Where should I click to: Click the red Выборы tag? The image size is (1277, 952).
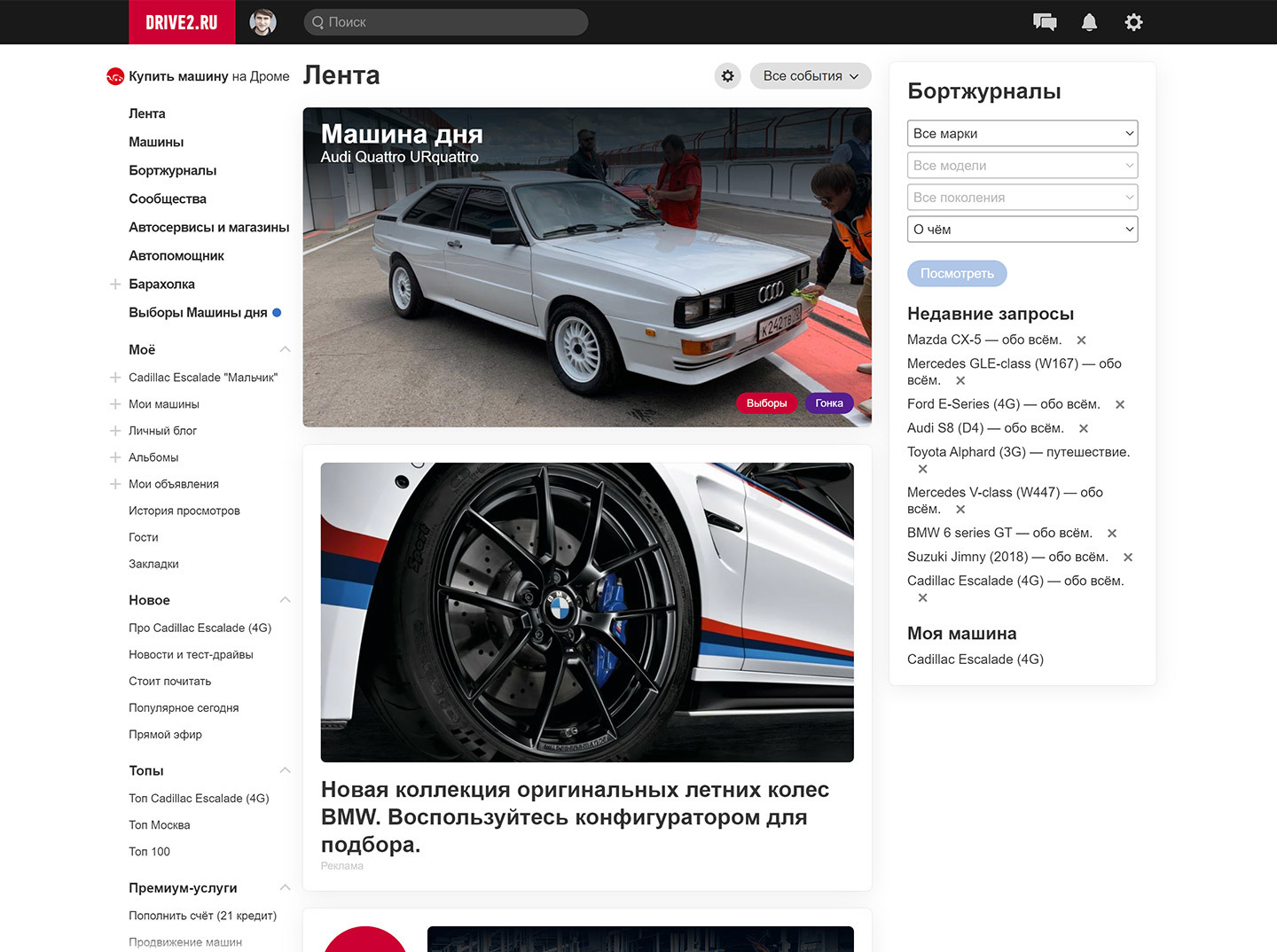(x=766, y=403)
